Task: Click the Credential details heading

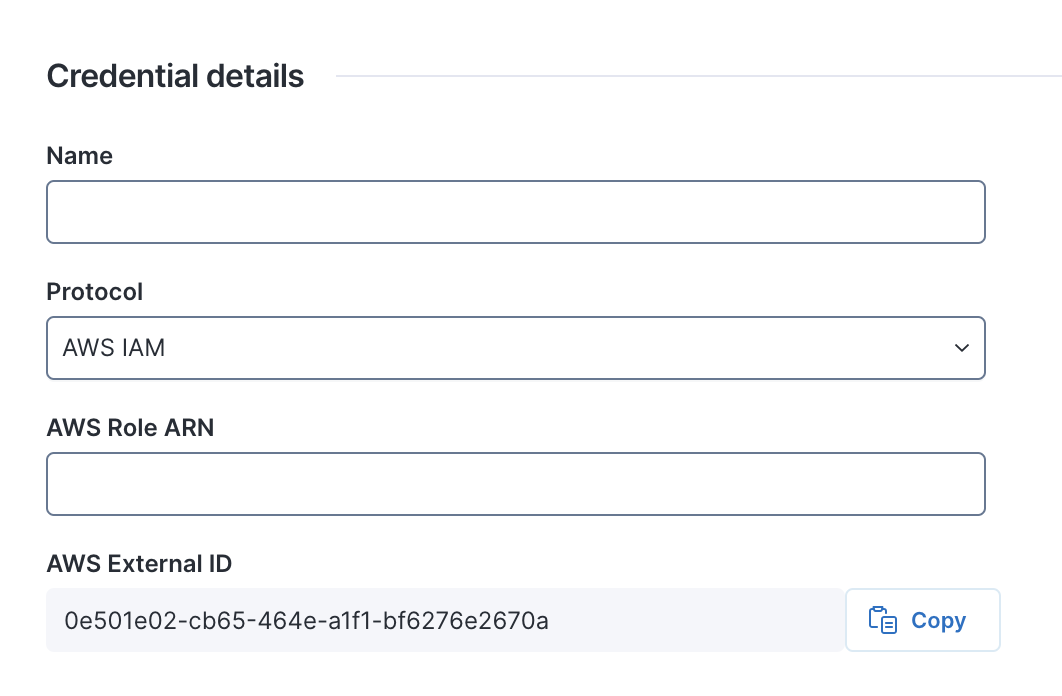Action: pos(176,76)
